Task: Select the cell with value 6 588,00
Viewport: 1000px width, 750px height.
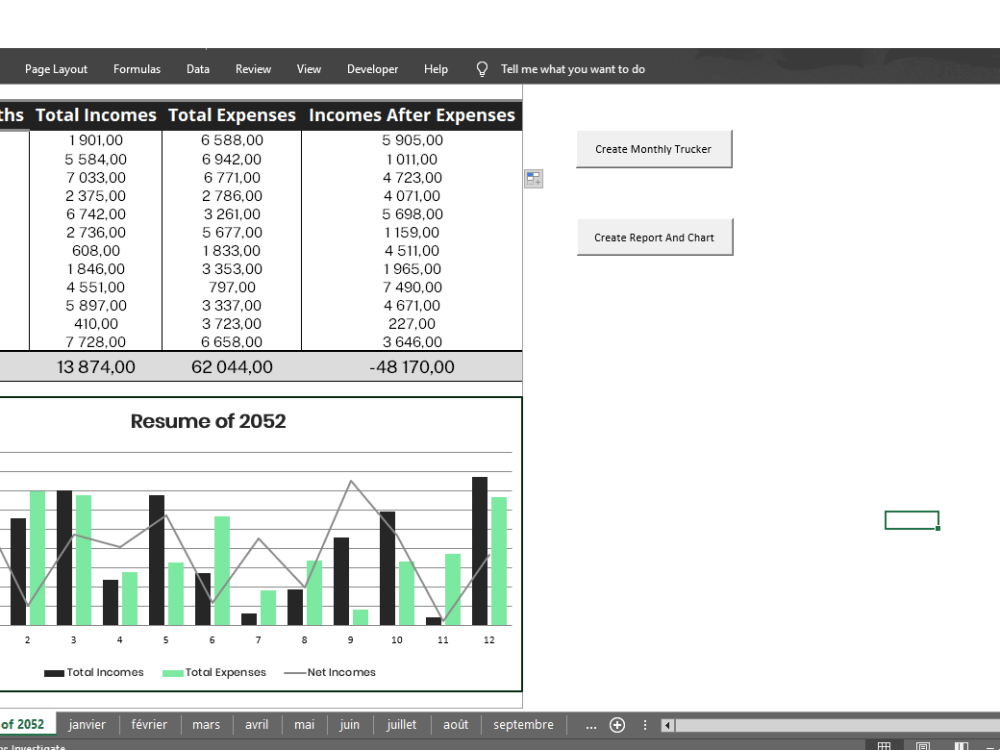Action: (x=232, y=140)
